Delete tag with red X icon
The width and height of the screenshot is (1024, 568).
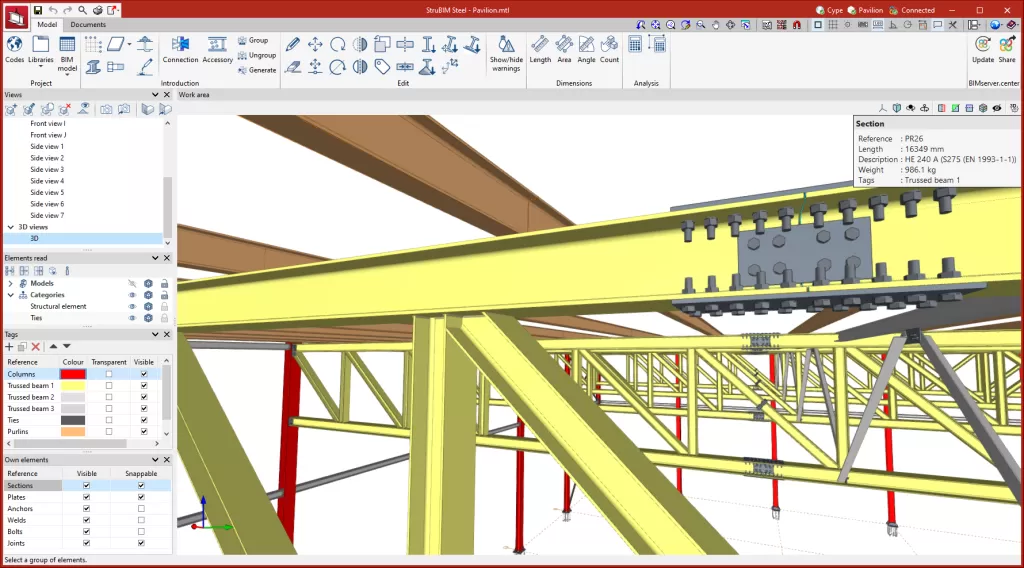point(35,346)
